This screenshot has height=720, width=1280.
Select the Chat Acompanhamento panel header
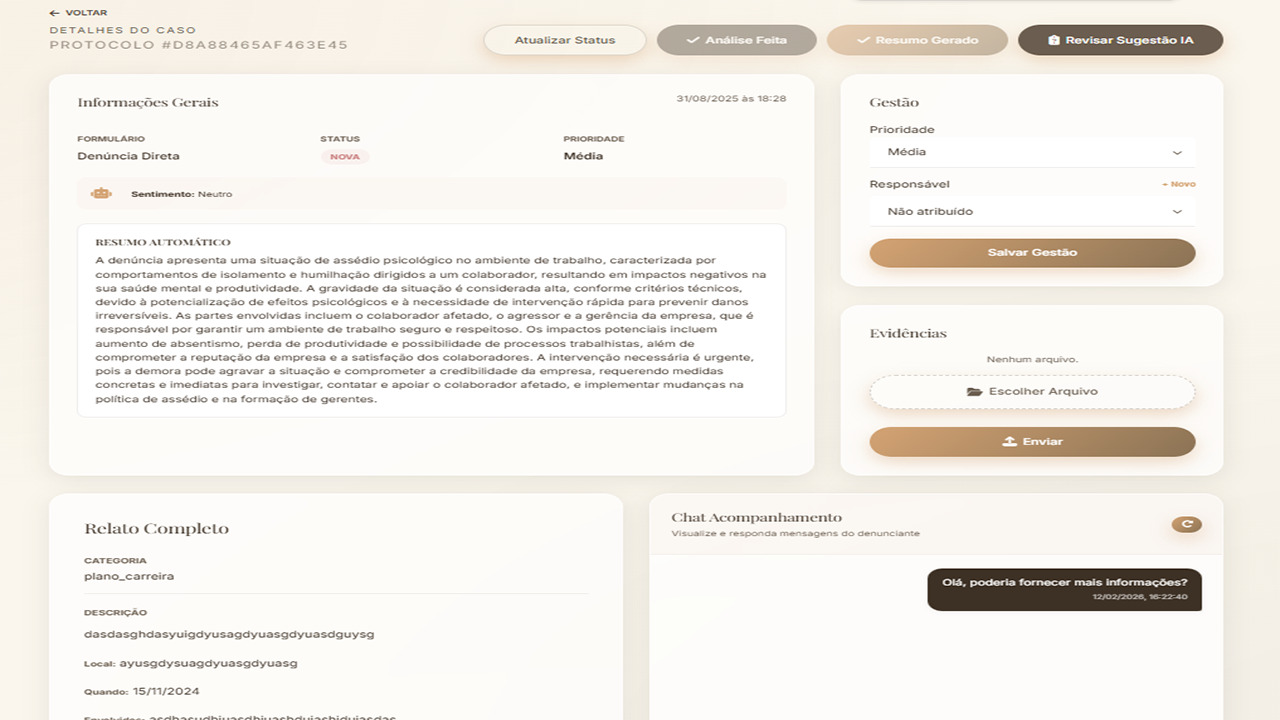(756, 517)
